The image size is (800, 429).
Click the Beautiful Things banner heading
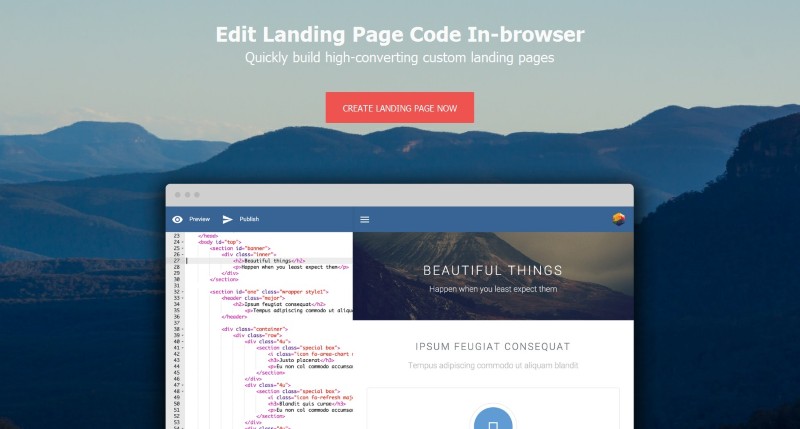[x=493, y=270]
